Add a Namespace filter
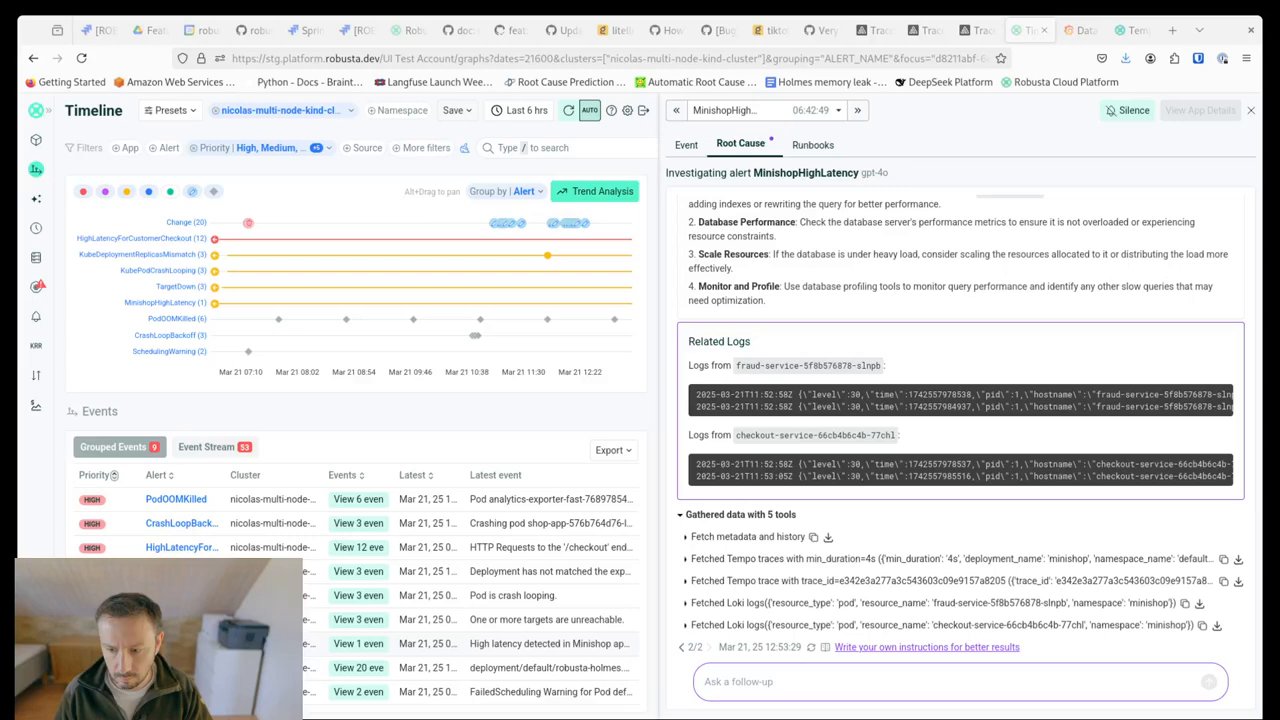Viewport: 1280px width, 720px height. [397, 110]
